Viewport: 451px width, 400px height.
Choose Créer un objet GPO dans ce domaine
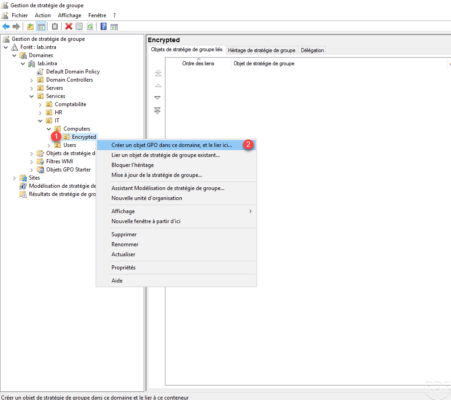[176, 145]
